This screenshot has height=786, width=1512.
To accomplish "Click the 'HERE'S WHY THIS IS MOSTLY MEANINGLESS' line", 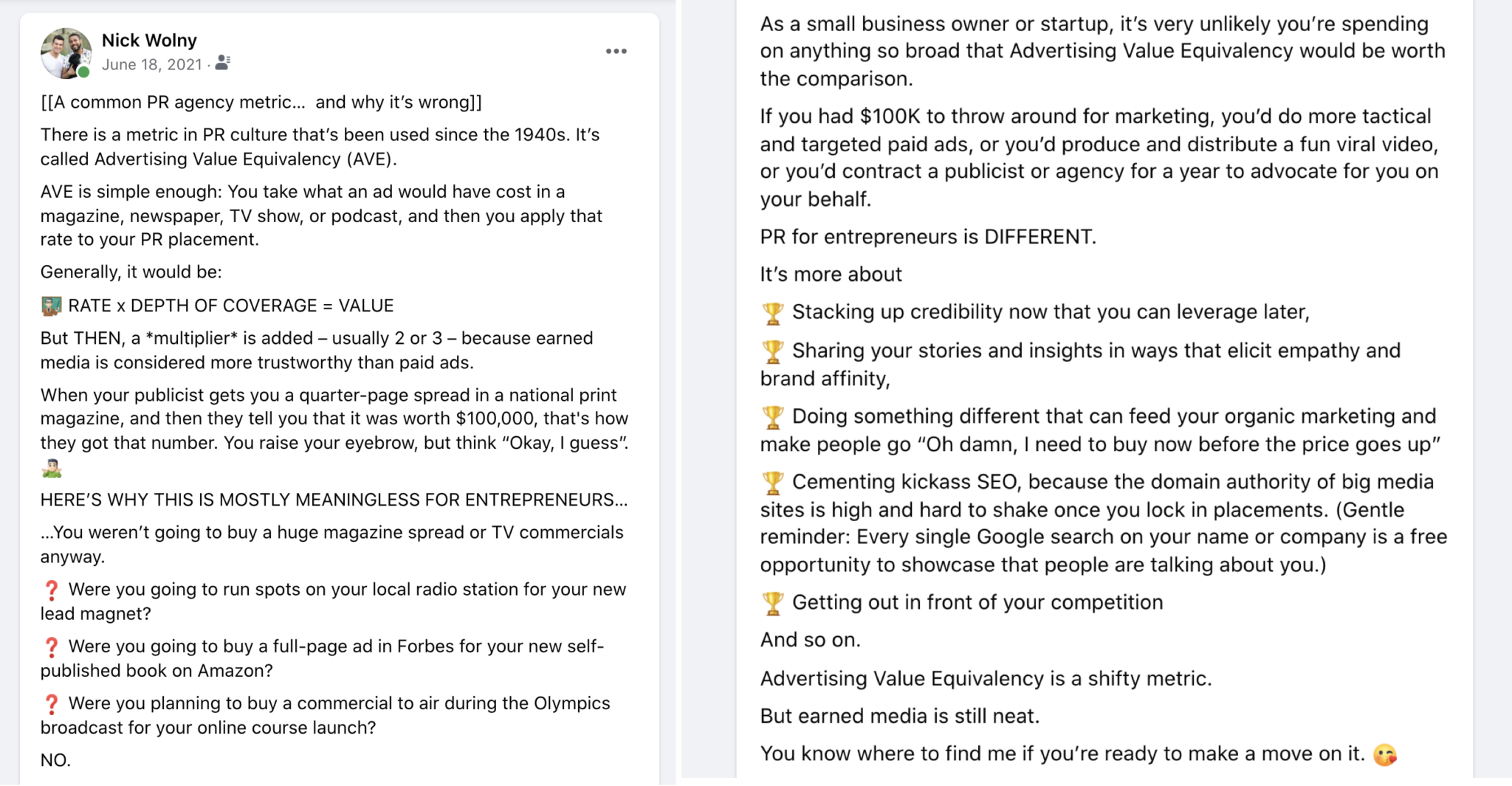I will click(334, 500).
